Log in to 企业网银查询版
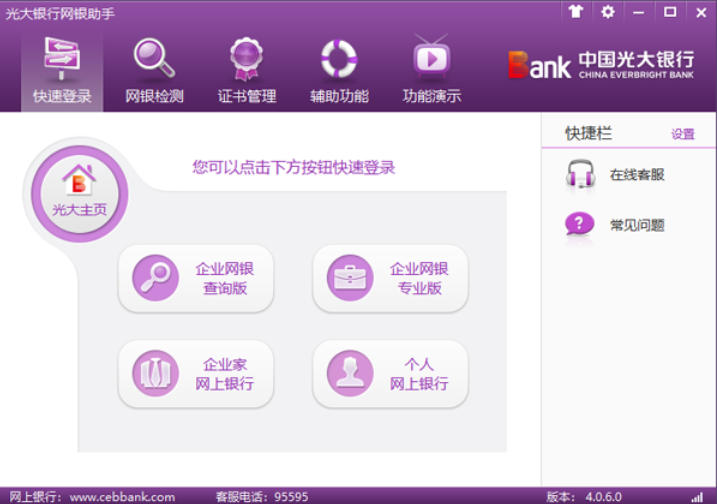The height and width of the screenshot is (504, 717). click(x=196, y=278)
